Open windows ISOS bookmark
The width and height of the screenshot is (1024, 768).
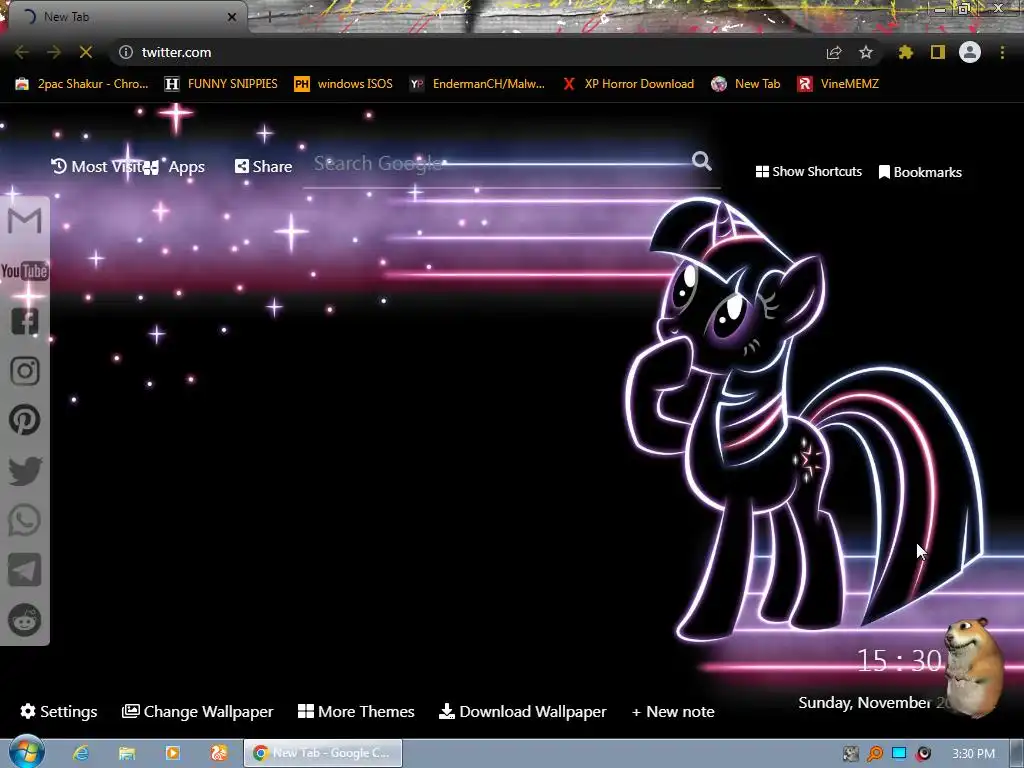[344, 84]
